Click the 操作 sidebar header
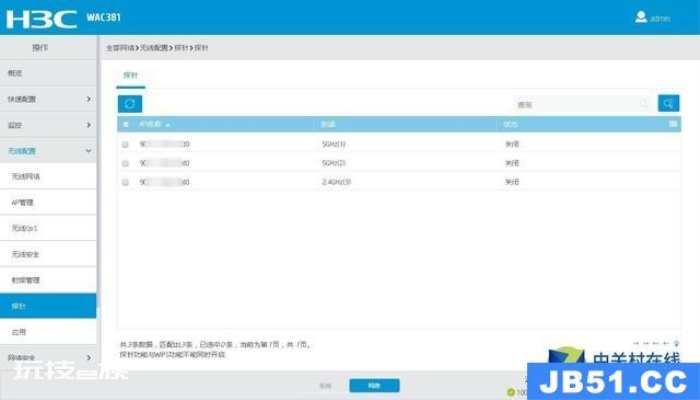 tap(40, 48)
